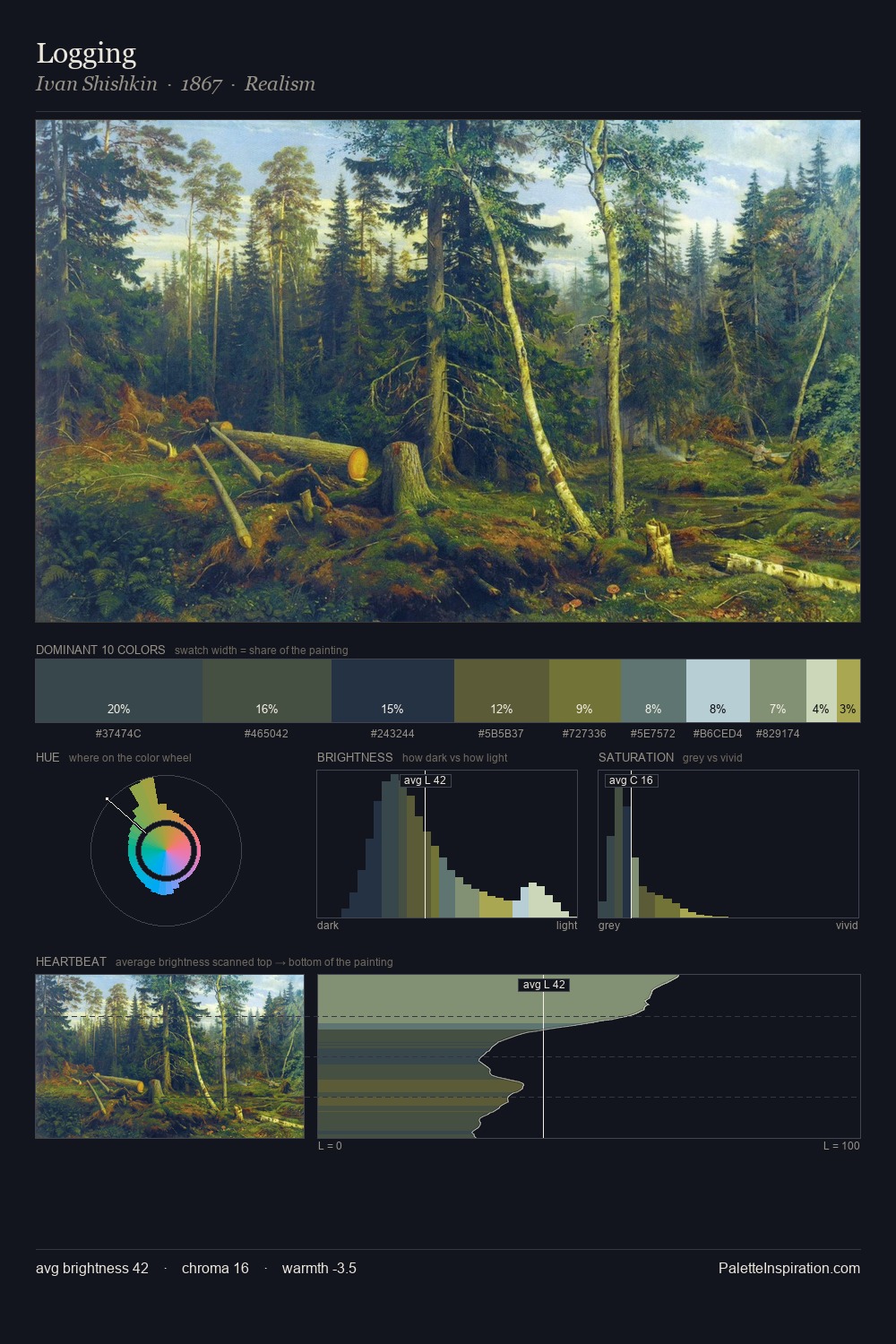Viewport: 896px width, 1344px height.
Task: Select the 4% pale cream swatch
Action: click(x=822, y=691)
